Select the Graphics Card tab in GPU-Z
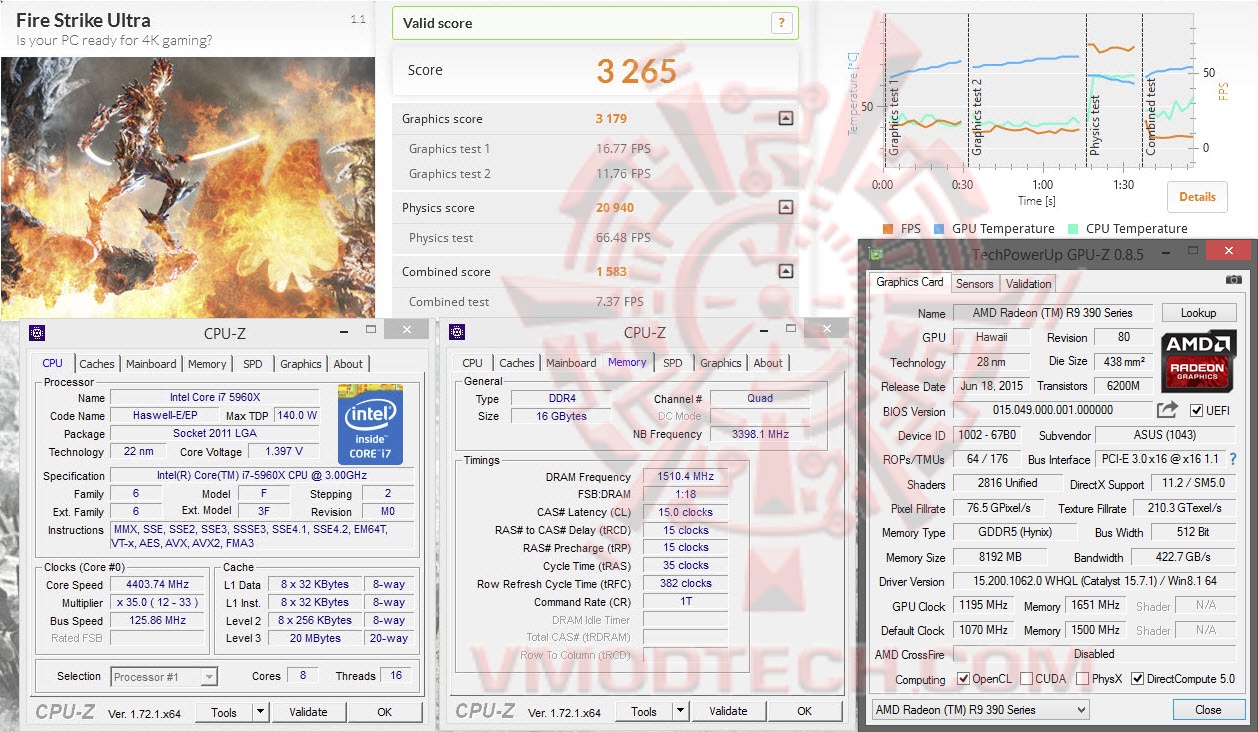 coord(910,282)
